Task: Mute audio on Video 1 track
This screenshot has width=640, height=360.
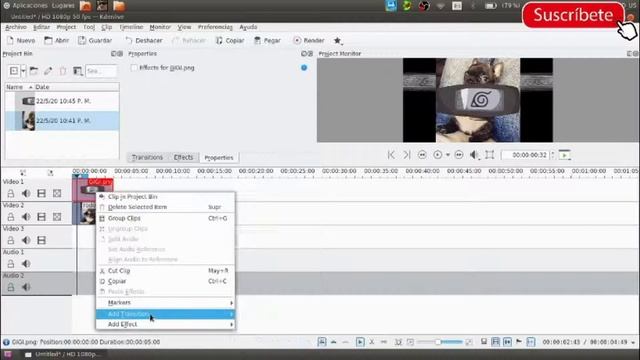Action: click(x=26, y=193)
